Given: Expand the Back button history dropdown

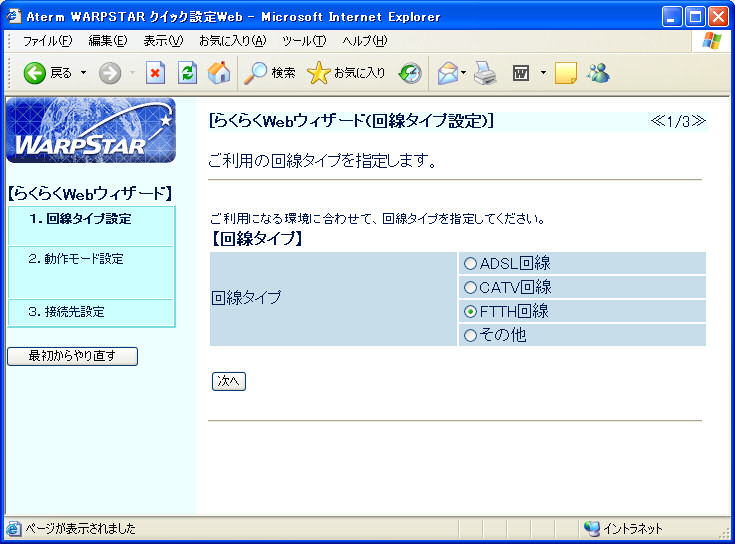Looking at the screenshot, I should (83, 73).
